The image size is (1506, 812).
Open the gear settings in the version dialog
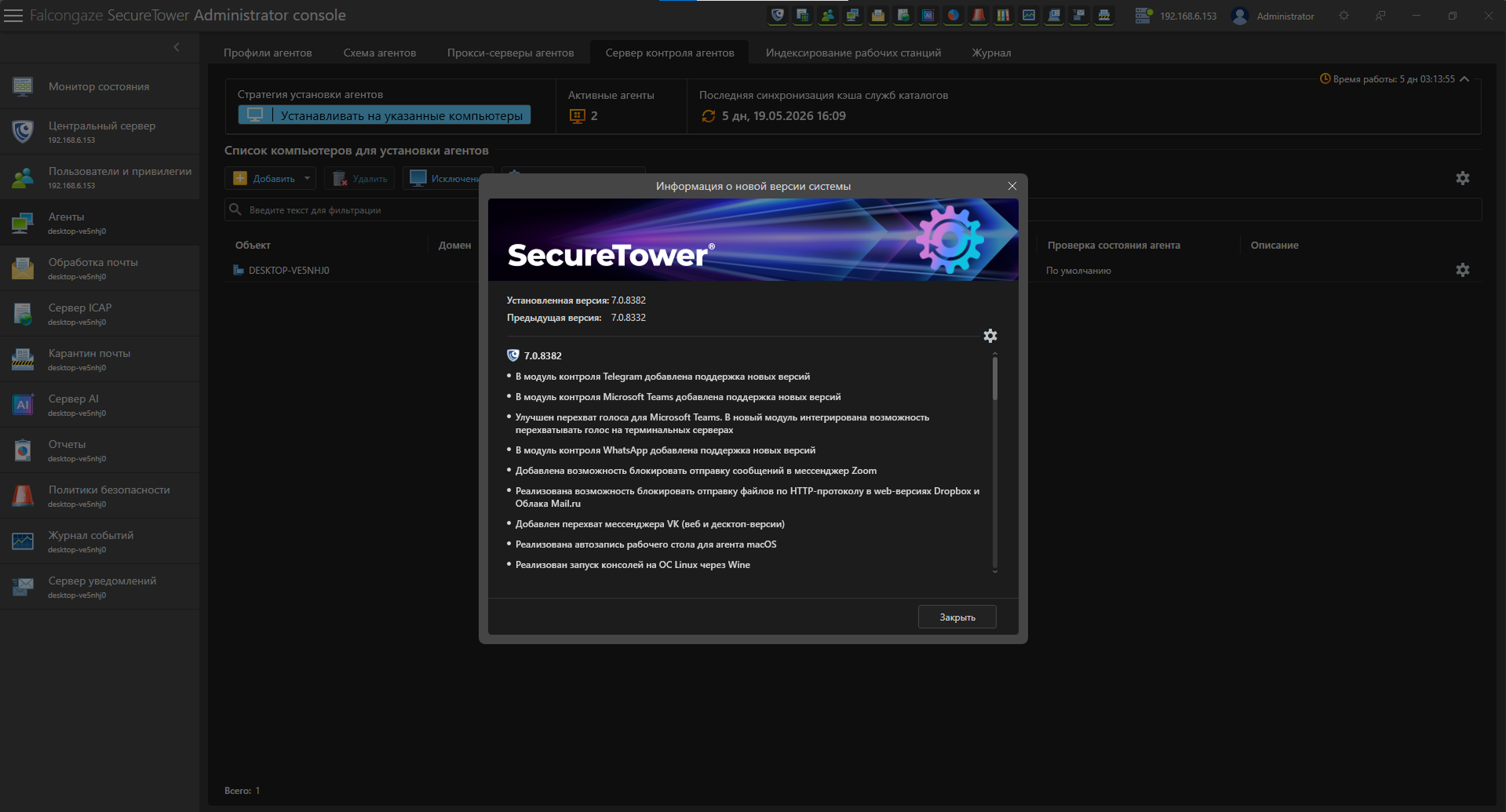click(x=990, y=336)
